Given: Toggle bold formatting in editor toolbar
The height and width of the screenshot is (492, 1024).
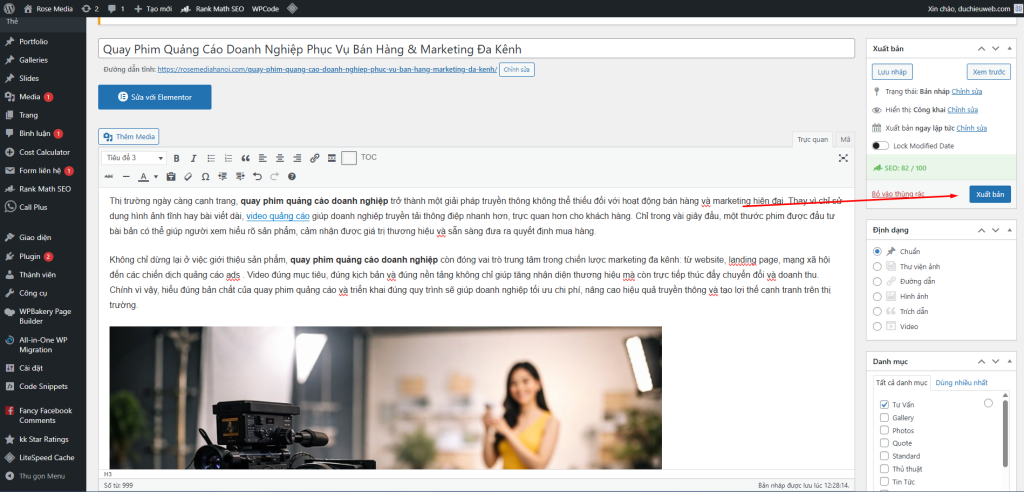Looking at the screenshot, I should click(x=176, y=158).
